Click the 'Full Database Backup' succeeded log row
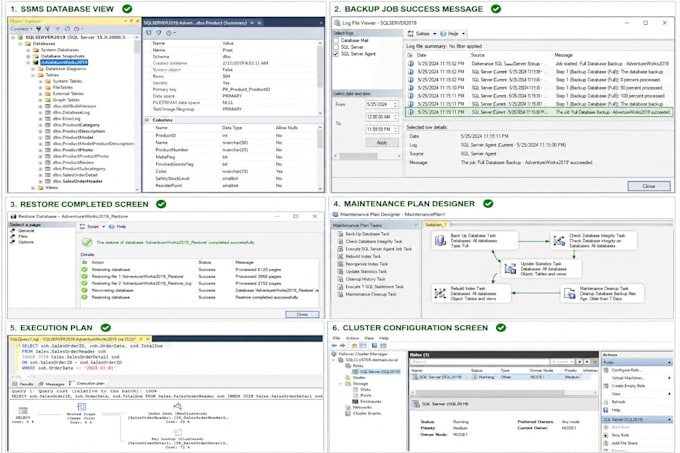This screenshot has height=453, width=680. 539,112
